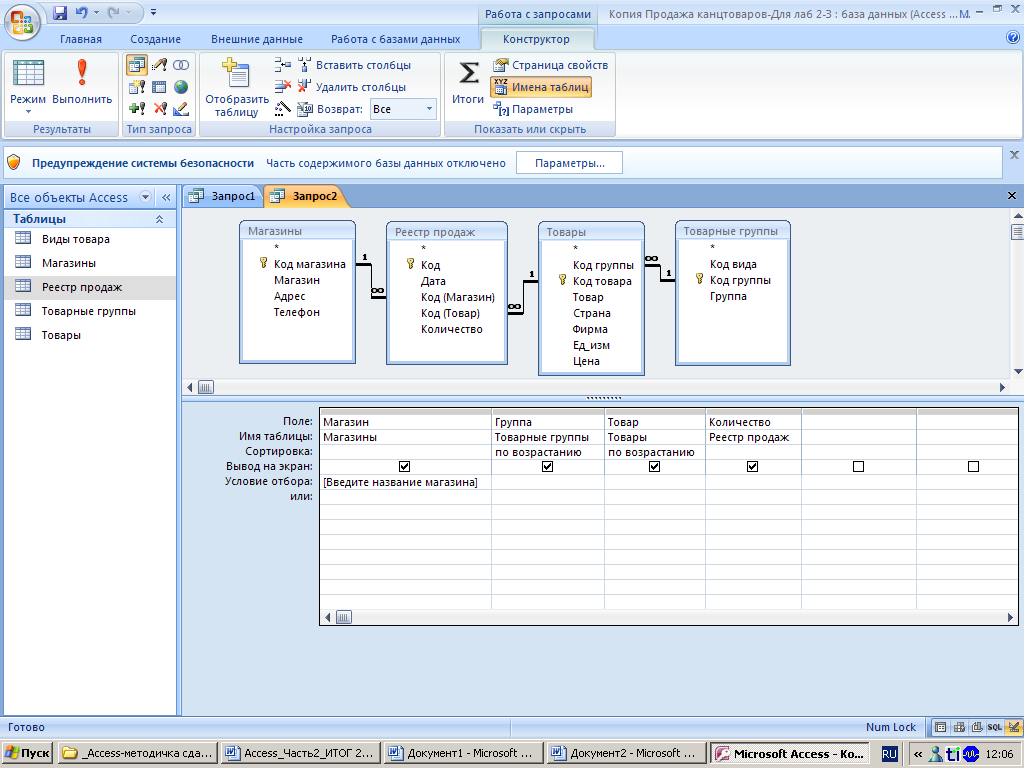Open query Параметры in ribbon
1024x768 pixels.
533,109
